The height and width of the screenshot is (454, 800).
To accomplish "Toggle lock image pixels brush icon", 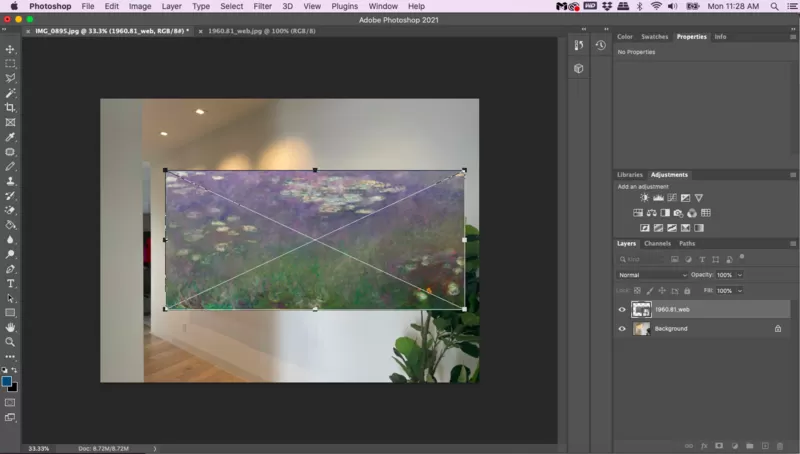I will coord(649,291).
